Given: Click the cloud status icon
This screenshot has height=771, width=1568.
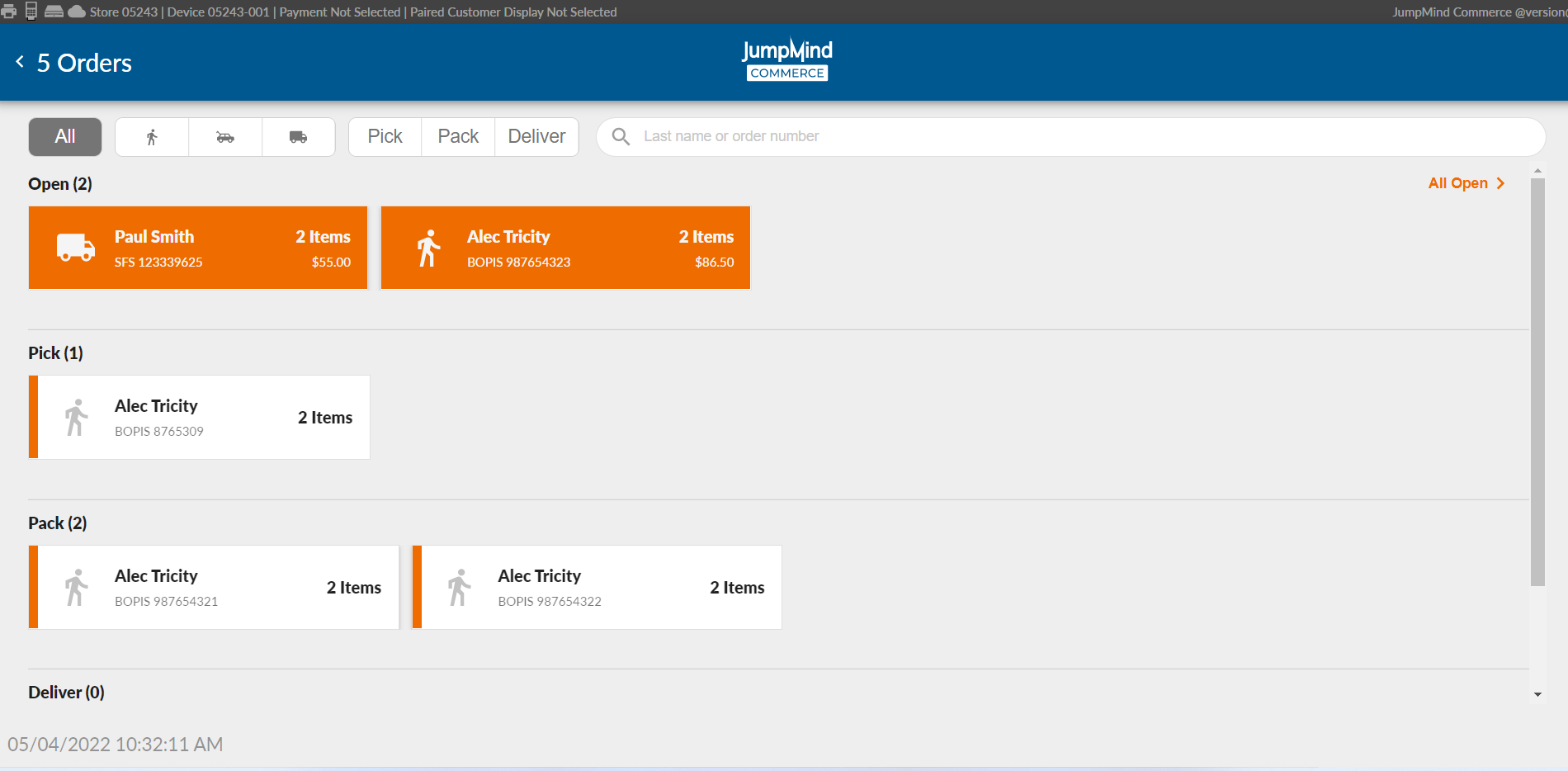Looking at the screenshot, I should click(x=77, y=12).
